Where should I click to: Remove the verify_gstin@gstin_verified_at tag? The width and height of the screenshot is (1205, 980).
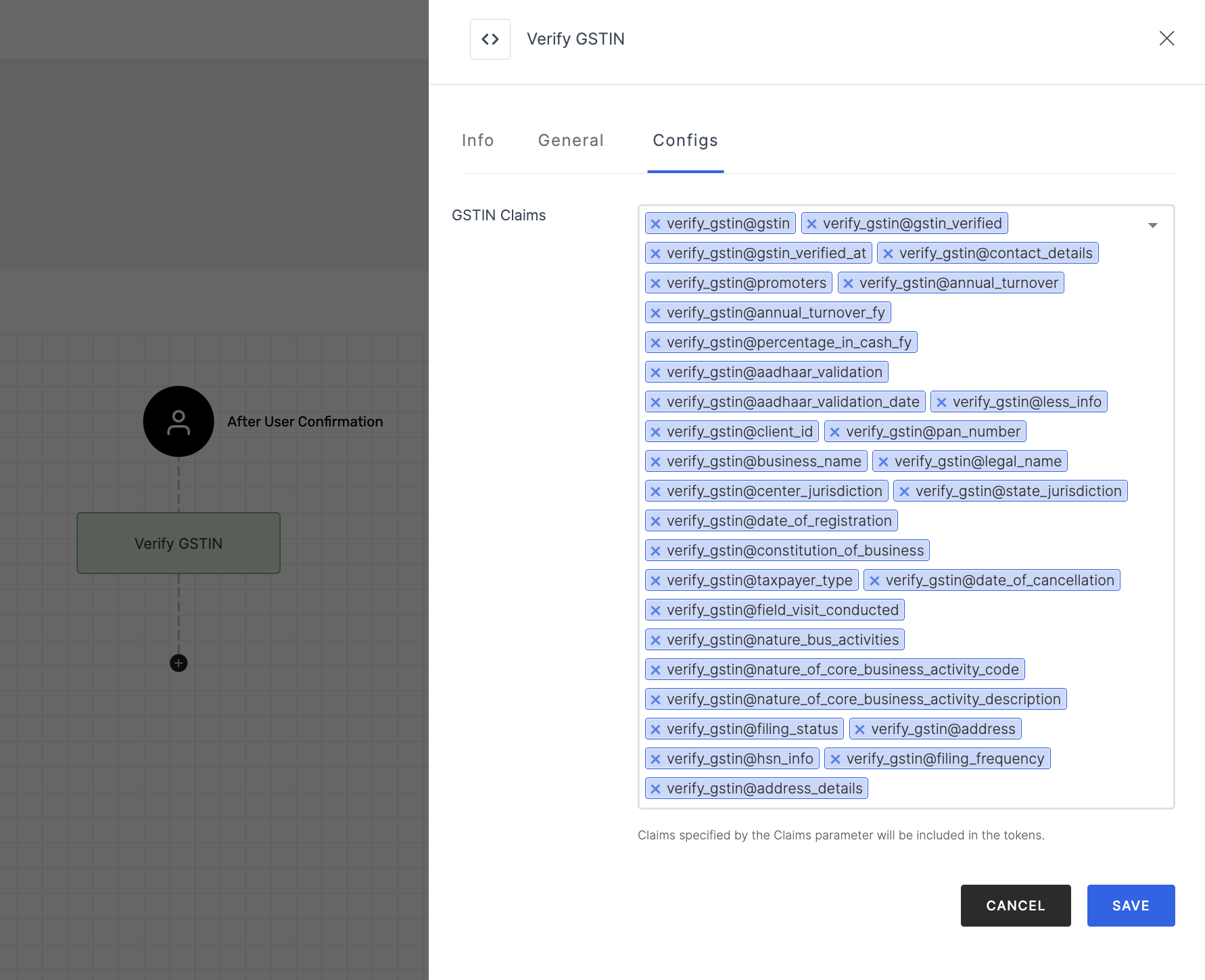pos(655,253)
